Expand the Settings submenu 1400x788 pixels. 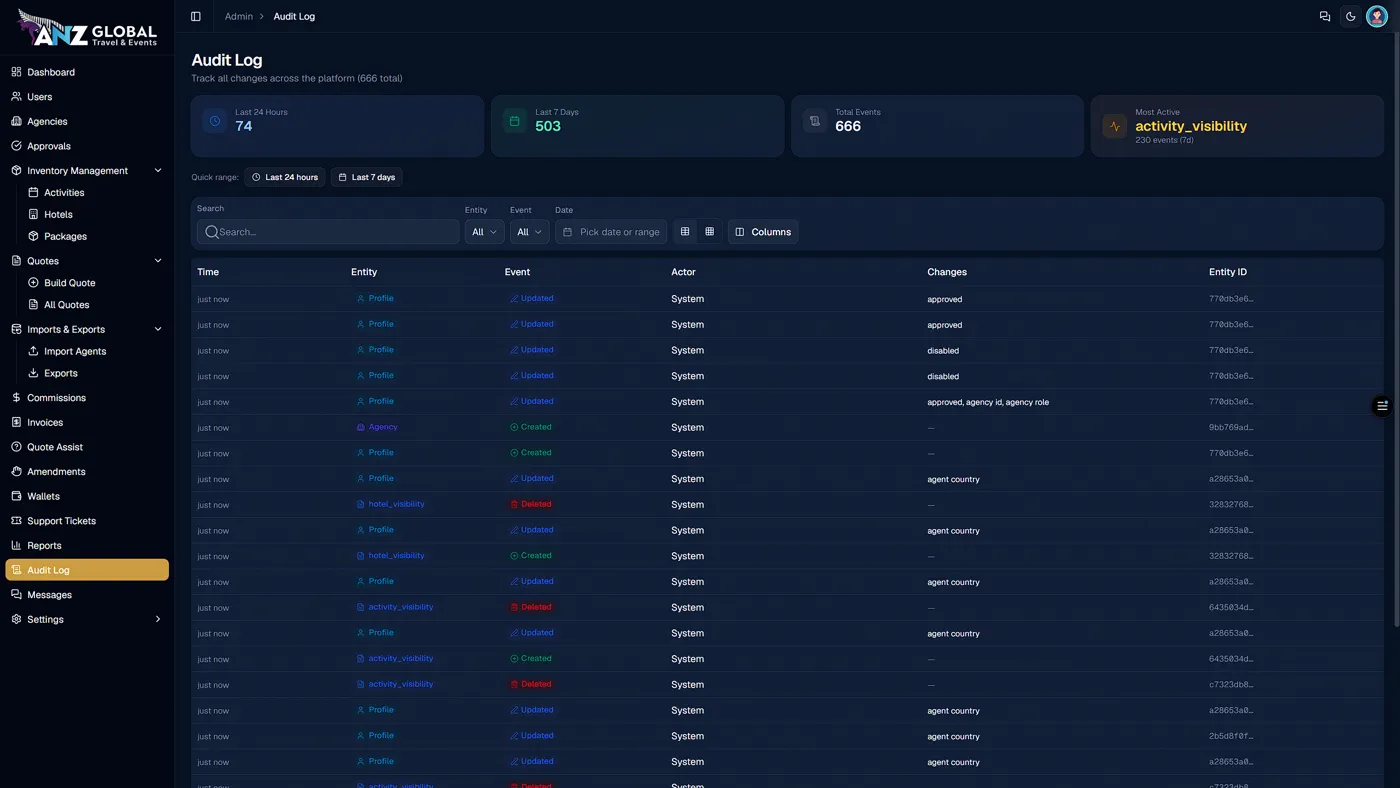click(x=158, y=619)
